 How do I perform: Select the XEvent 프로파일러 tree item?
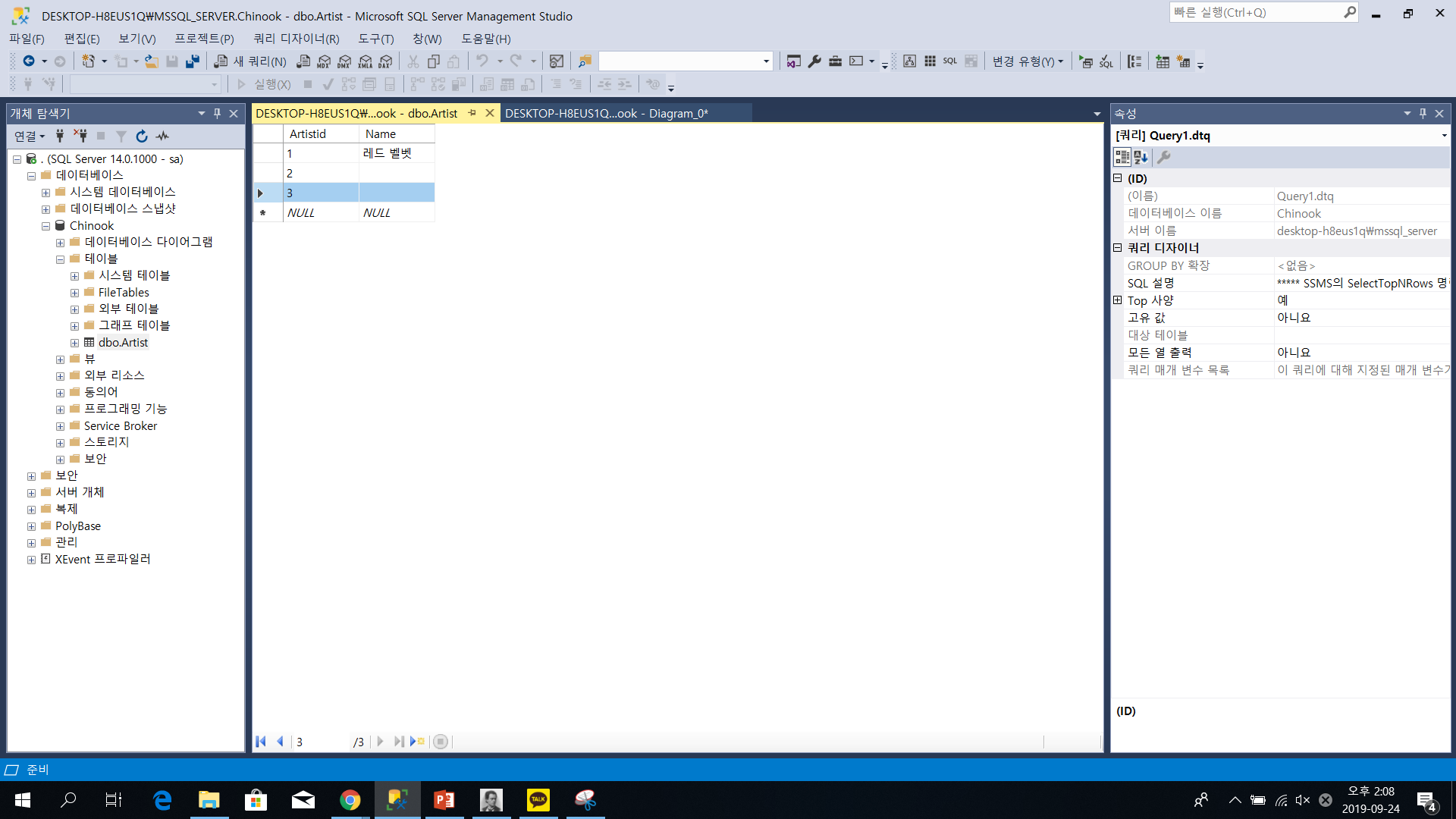point(103,559)
